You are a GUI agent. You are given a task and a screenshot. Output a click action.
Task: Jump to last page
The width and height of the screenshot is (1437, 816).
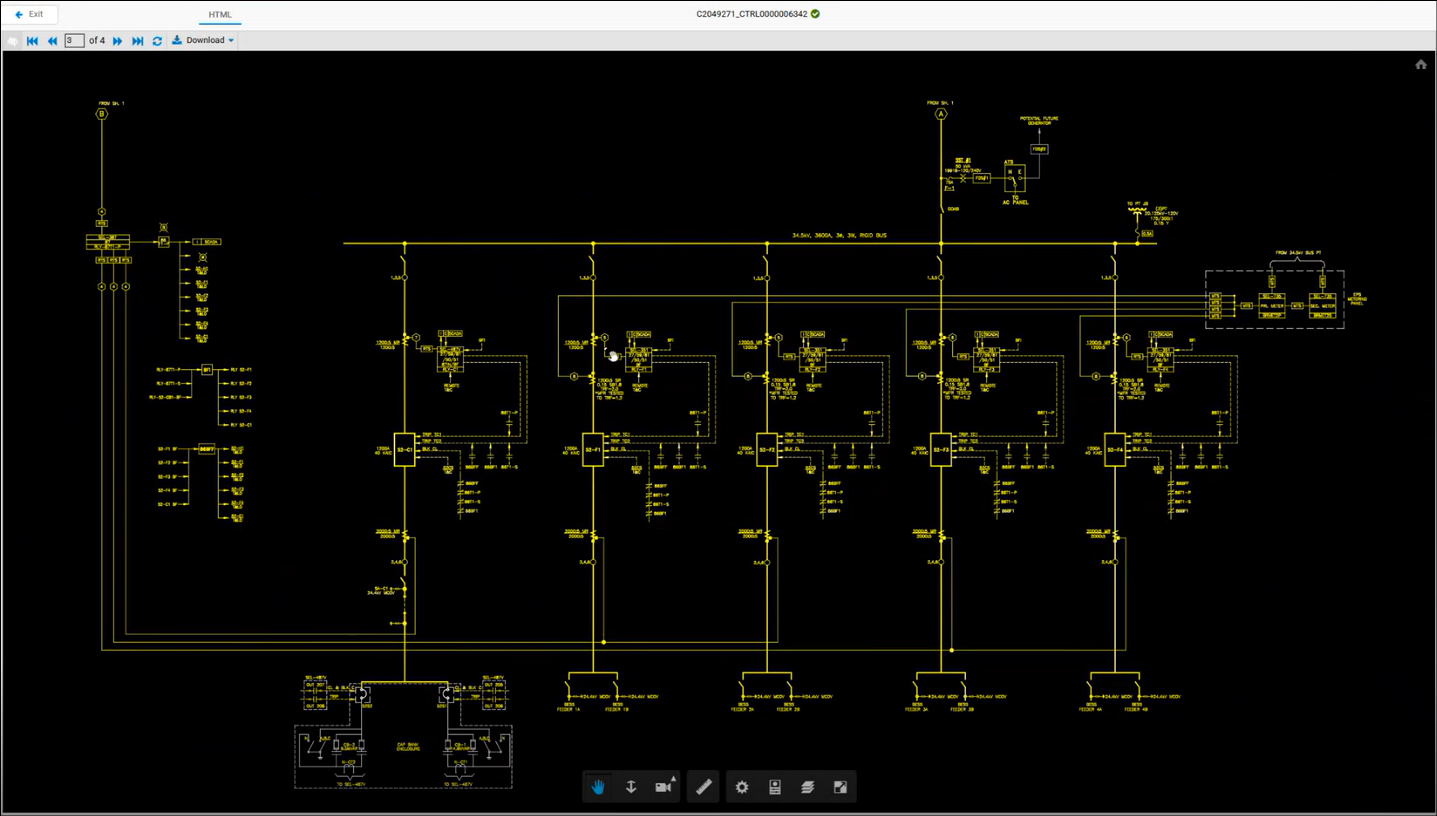[138, 41]
